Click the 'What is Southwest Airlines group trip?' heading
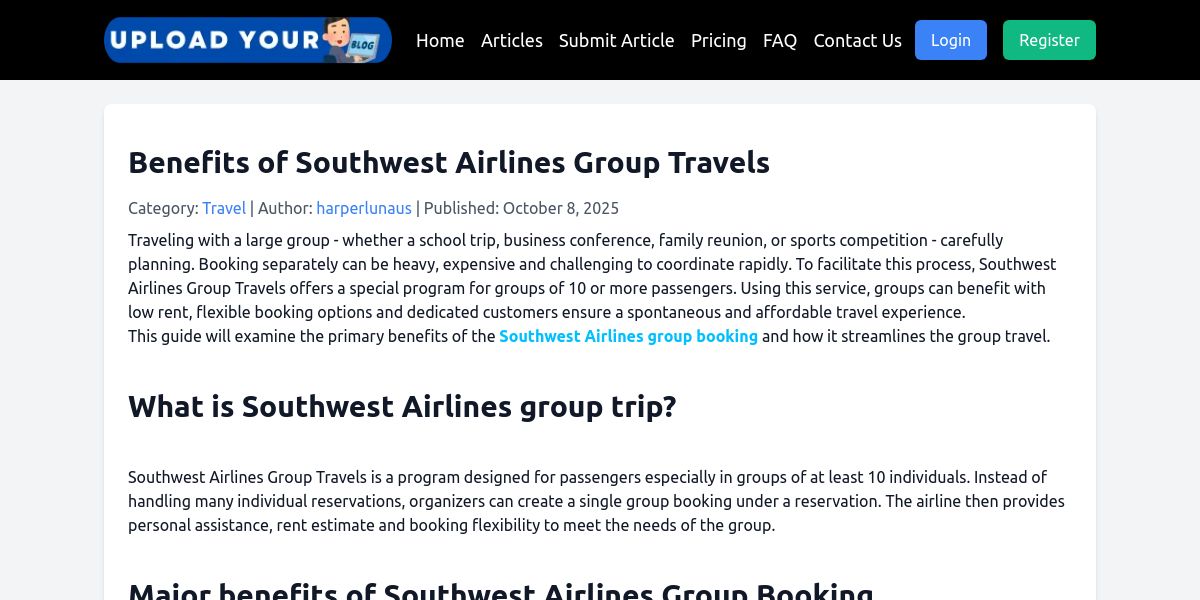 point(402,406)
